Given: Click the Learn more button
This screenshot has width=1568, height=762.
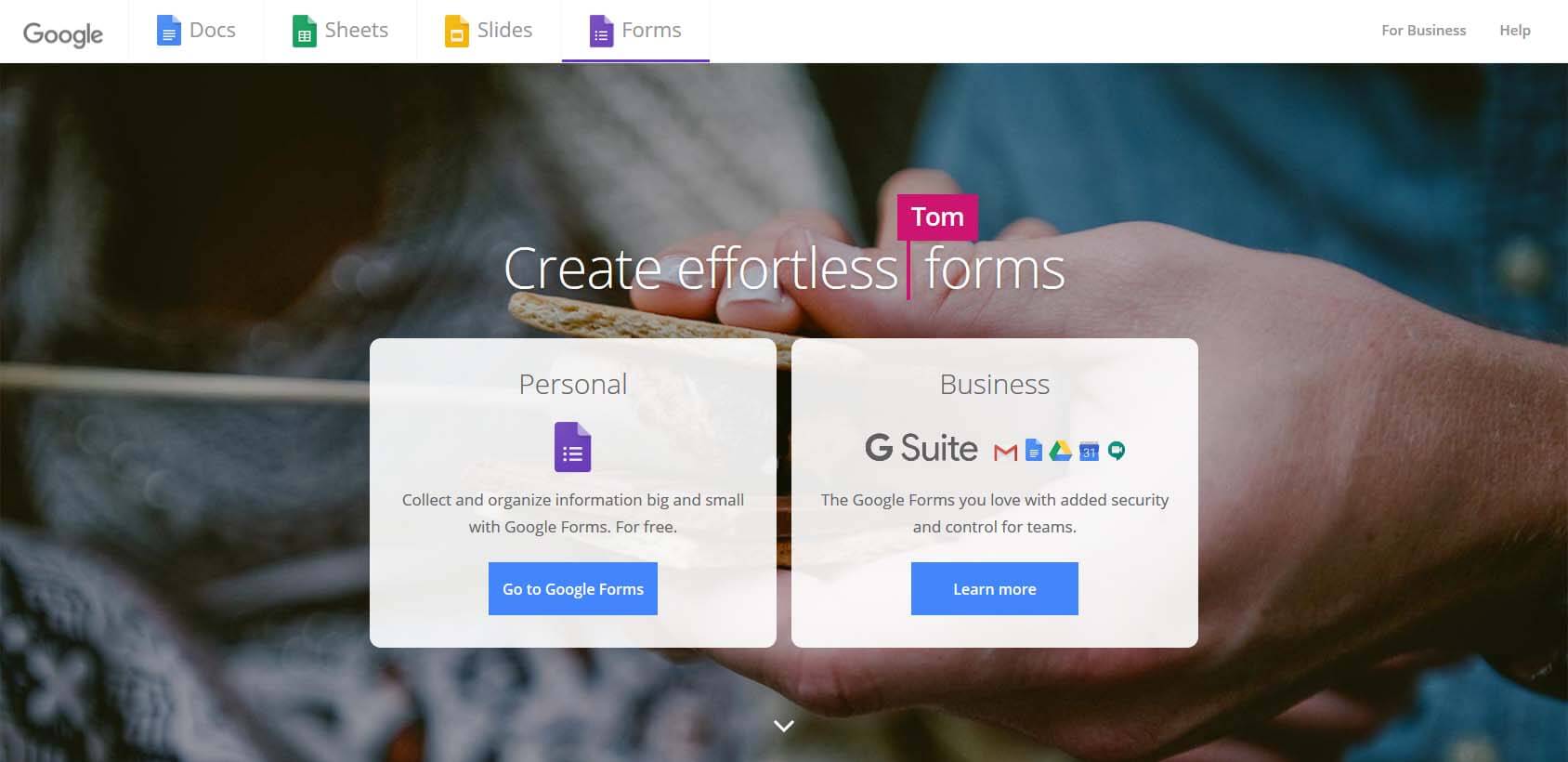Looking at the screenshot, I should 994,588.
